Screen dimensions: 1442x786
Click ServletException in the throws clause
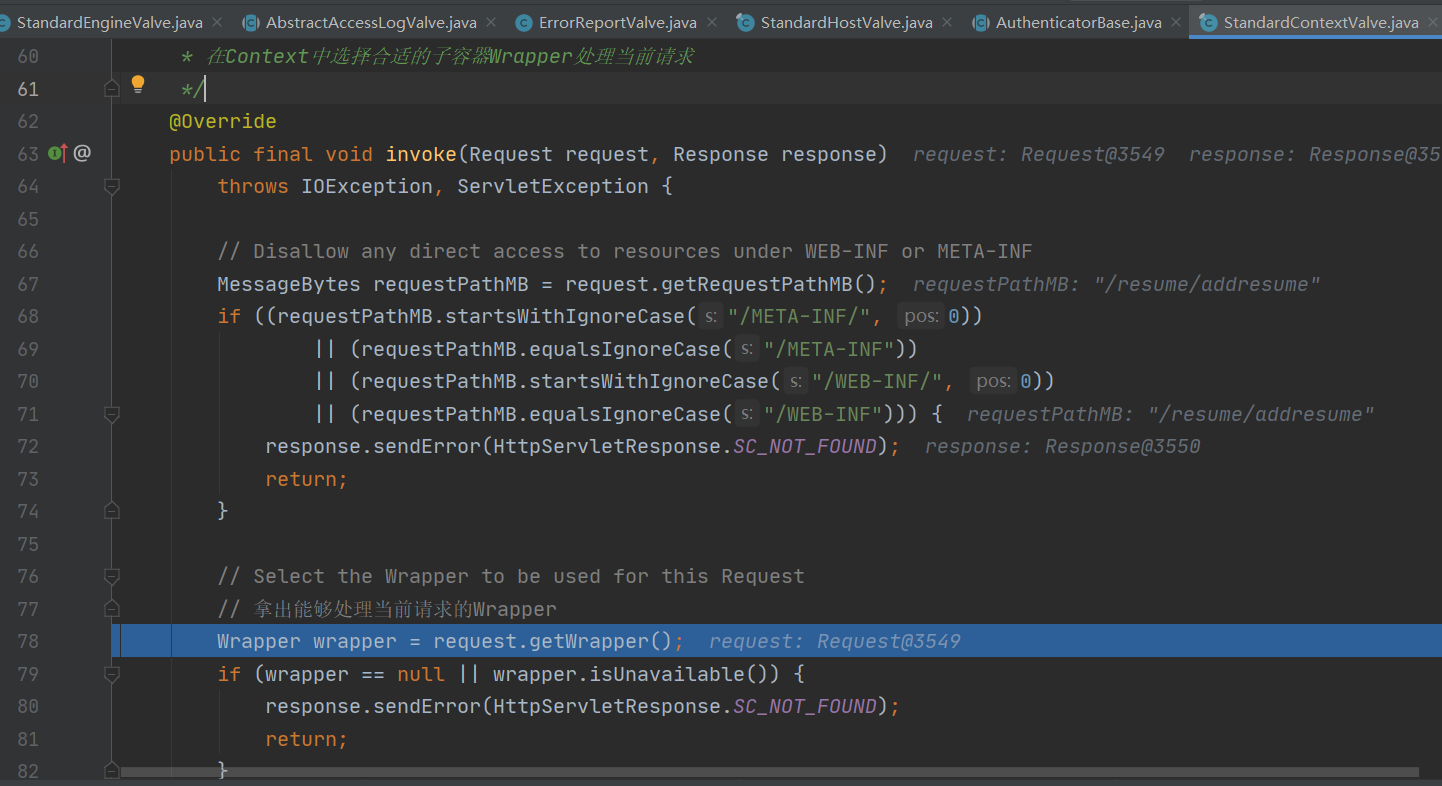pos(553,186)
